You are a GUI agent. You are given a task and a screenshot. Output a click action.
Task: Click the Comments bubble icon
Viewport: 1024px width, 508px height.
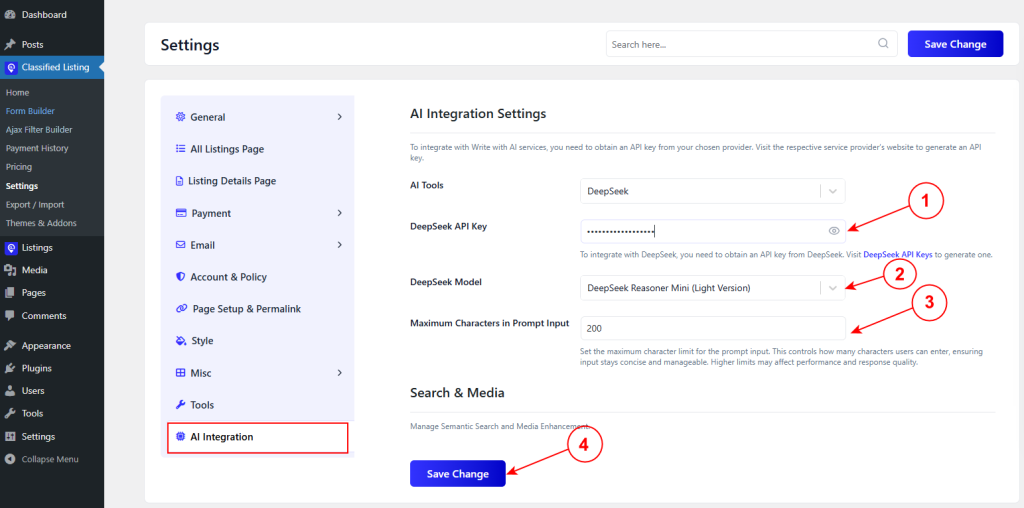[x=10, y=315]
